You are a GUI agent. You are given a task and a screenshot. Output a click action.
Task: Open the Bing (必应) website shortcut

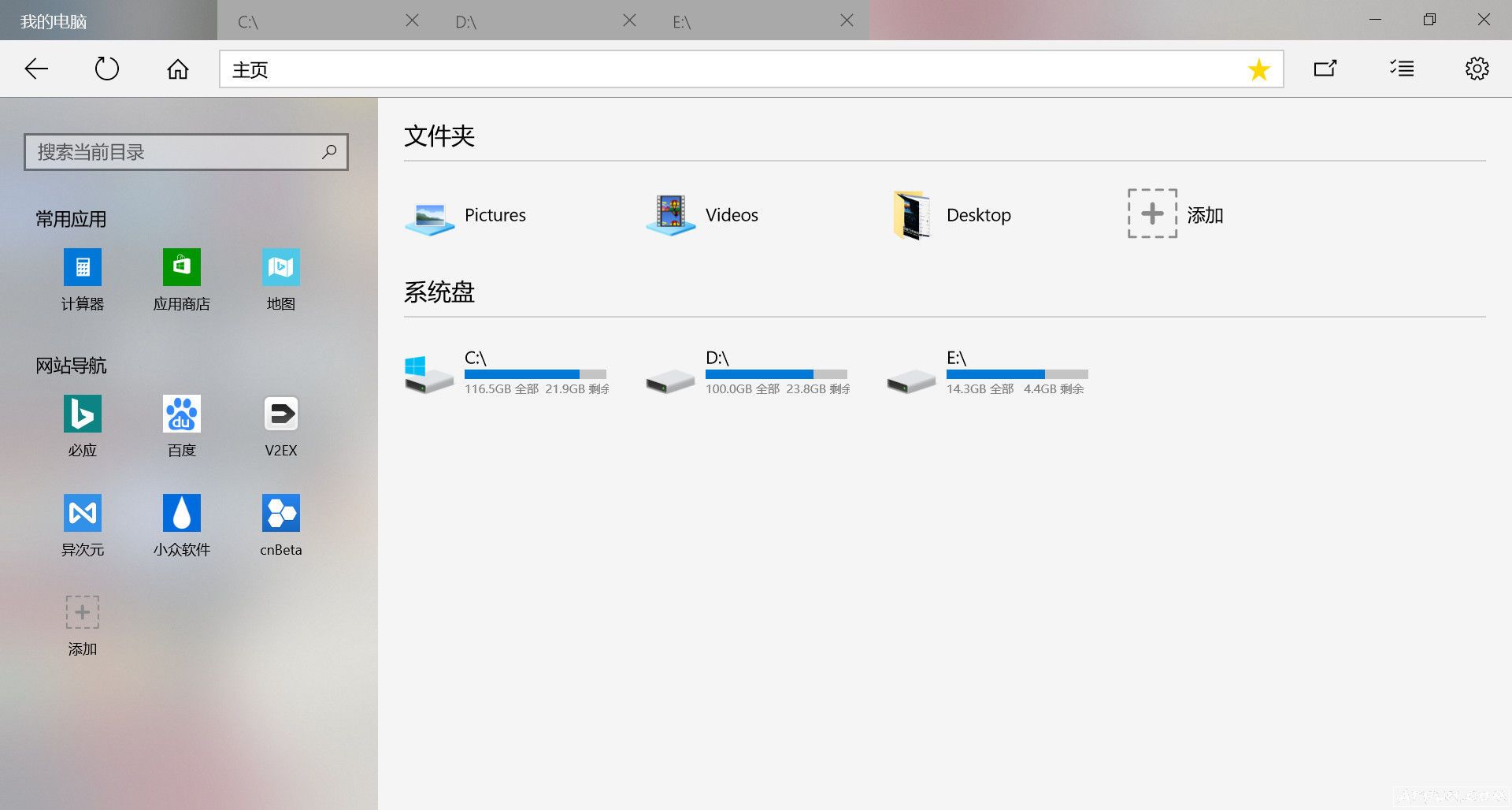point(83,414)
